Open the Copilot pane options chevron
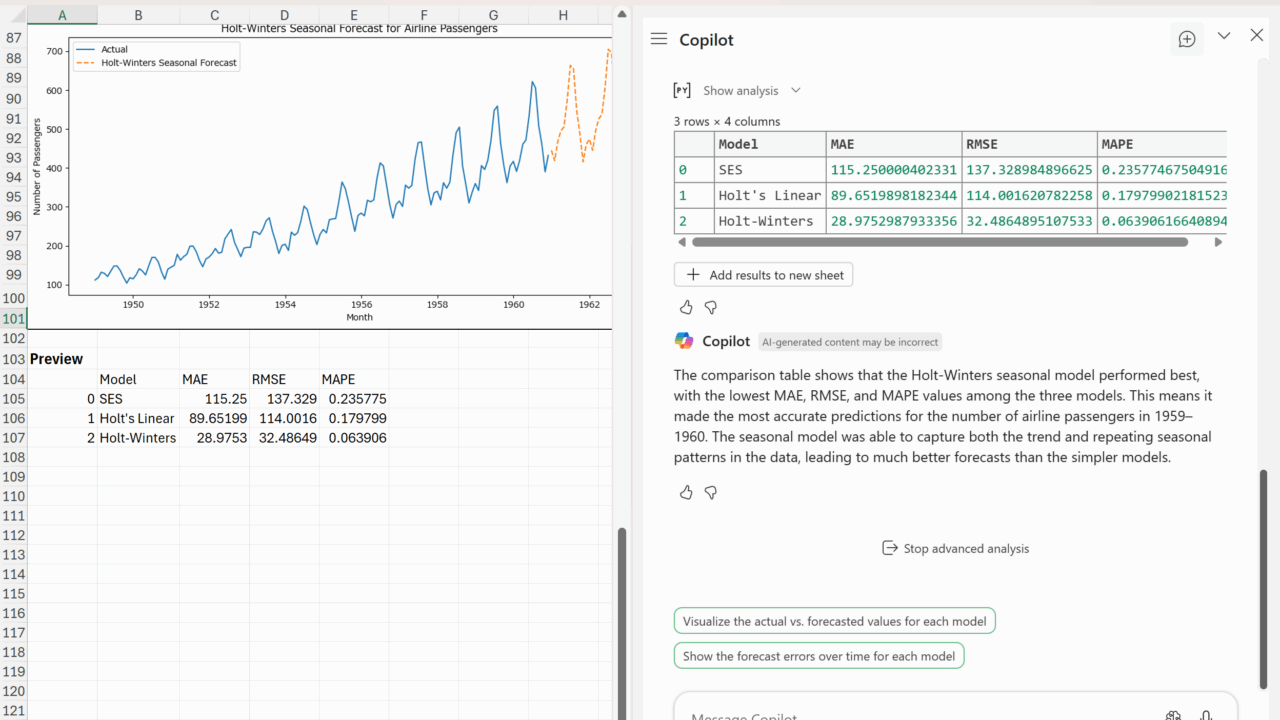The height and width of the screenshot is (720, 1280). click(x=1224, y=36)
